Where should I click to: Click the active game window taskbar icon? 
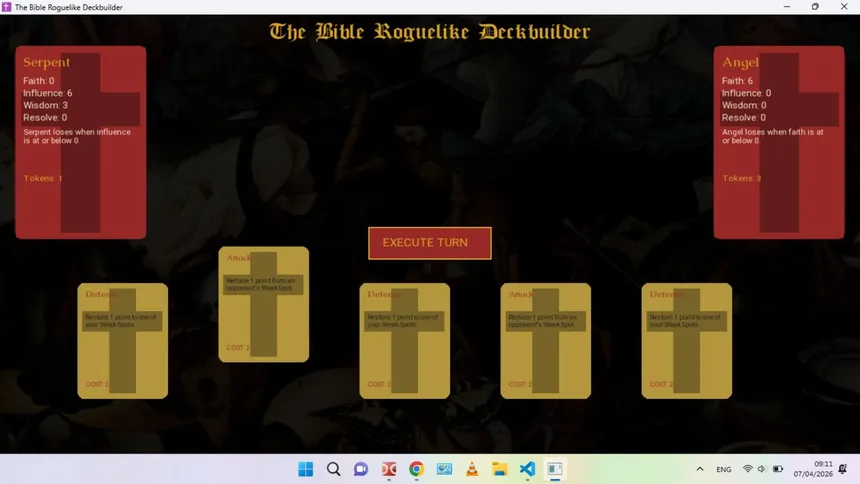(x=555, y=469)
